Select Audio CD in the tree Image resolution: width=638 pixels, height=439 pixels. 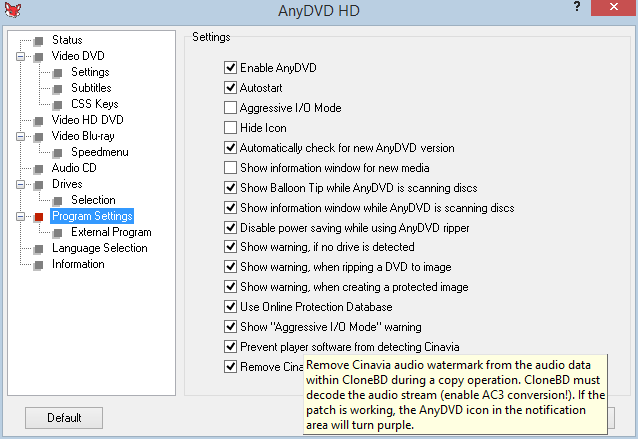[x=74, y=168]
